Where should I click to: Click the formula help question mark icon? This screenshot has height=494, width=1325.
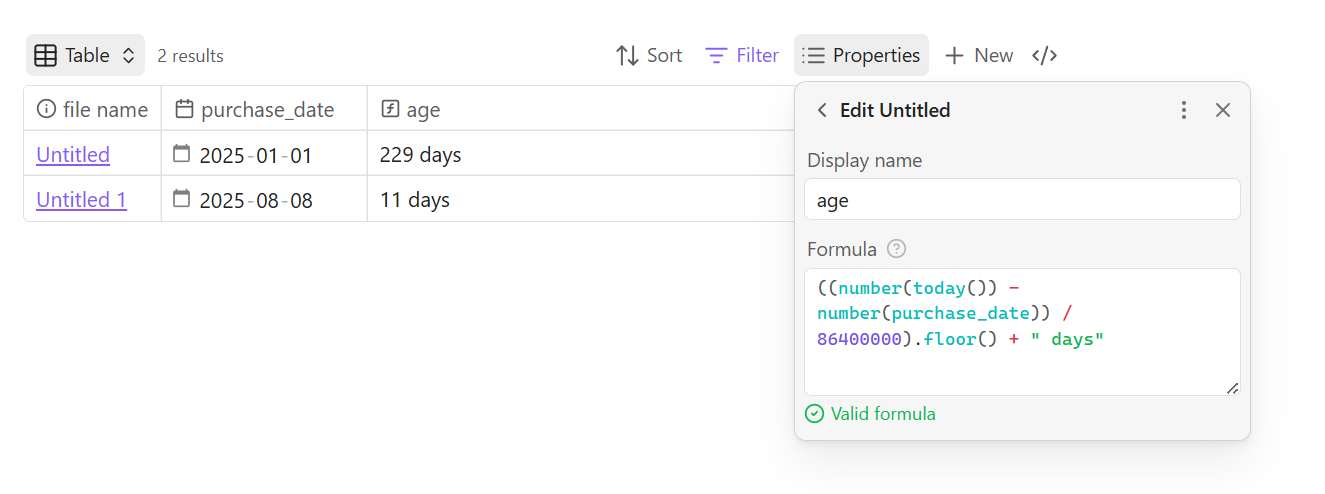[897, 249]
